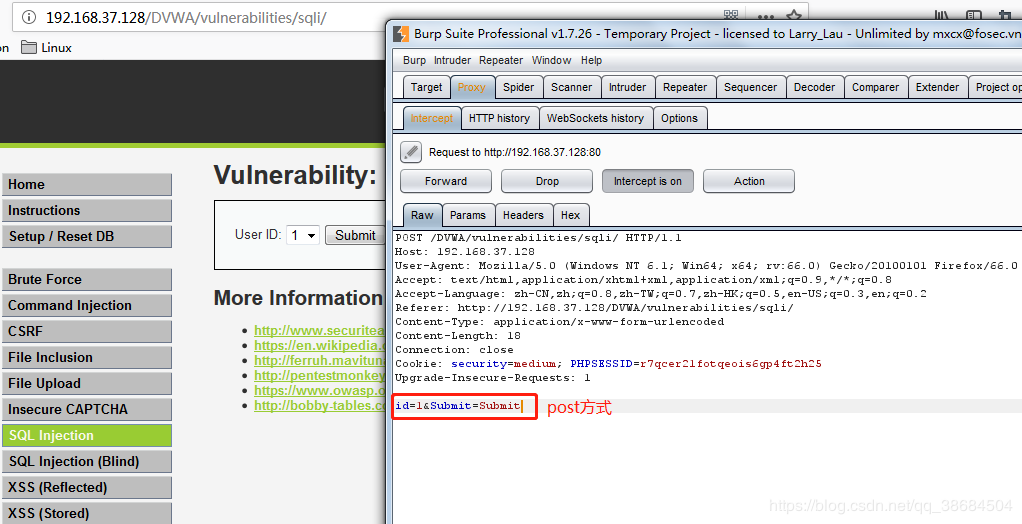Click the Content-Length: 18 header line
1022x524 pixels.
click(458, 336)
